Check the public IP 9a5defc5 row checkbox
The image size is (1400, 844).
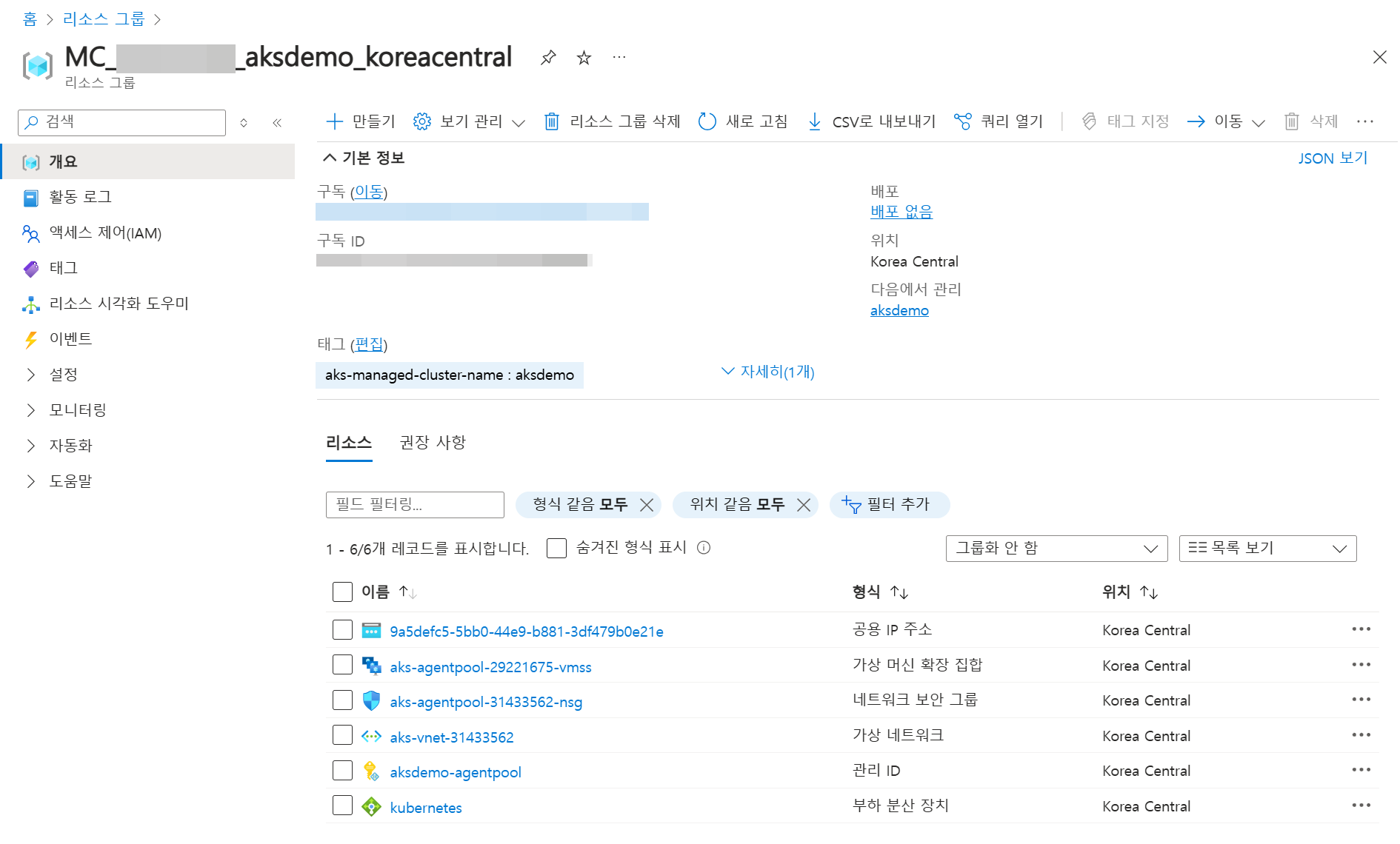click(x=342, y=630)
